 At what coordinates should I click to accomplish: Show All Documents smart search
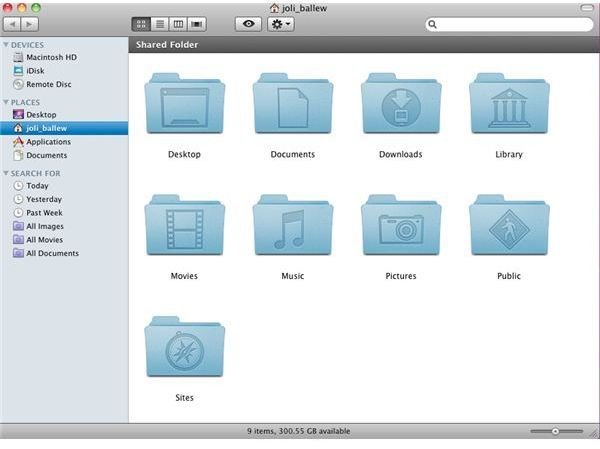(x=64, y=253)
